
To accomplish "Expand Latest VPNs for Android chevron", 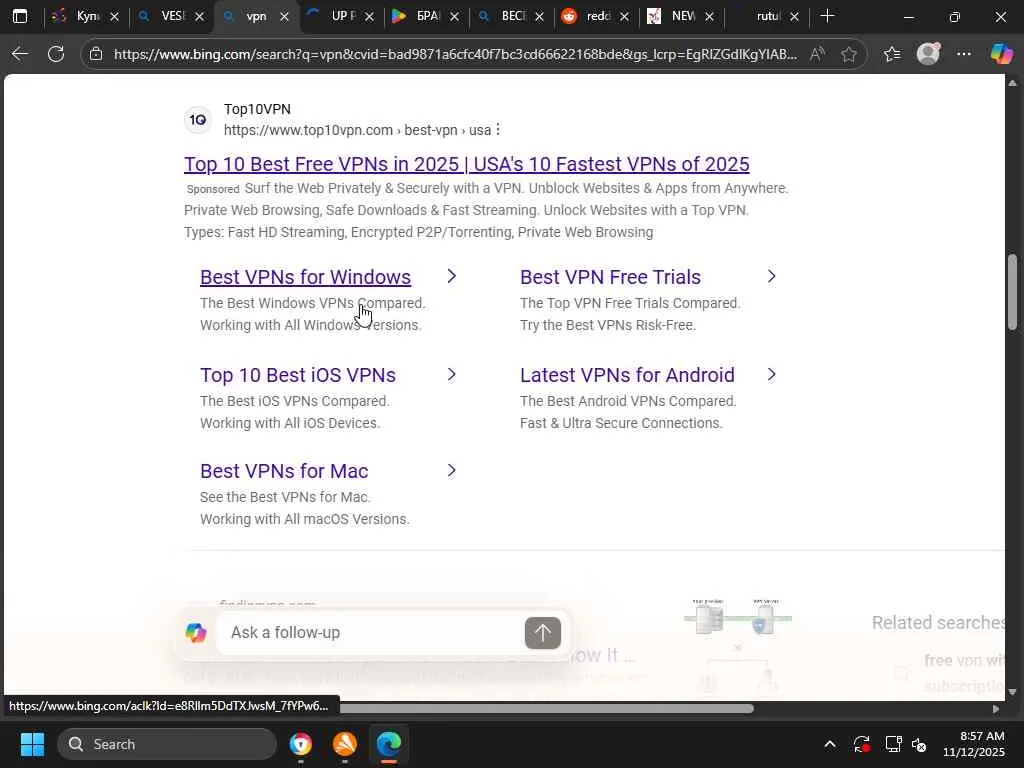I will click(771, 374).
